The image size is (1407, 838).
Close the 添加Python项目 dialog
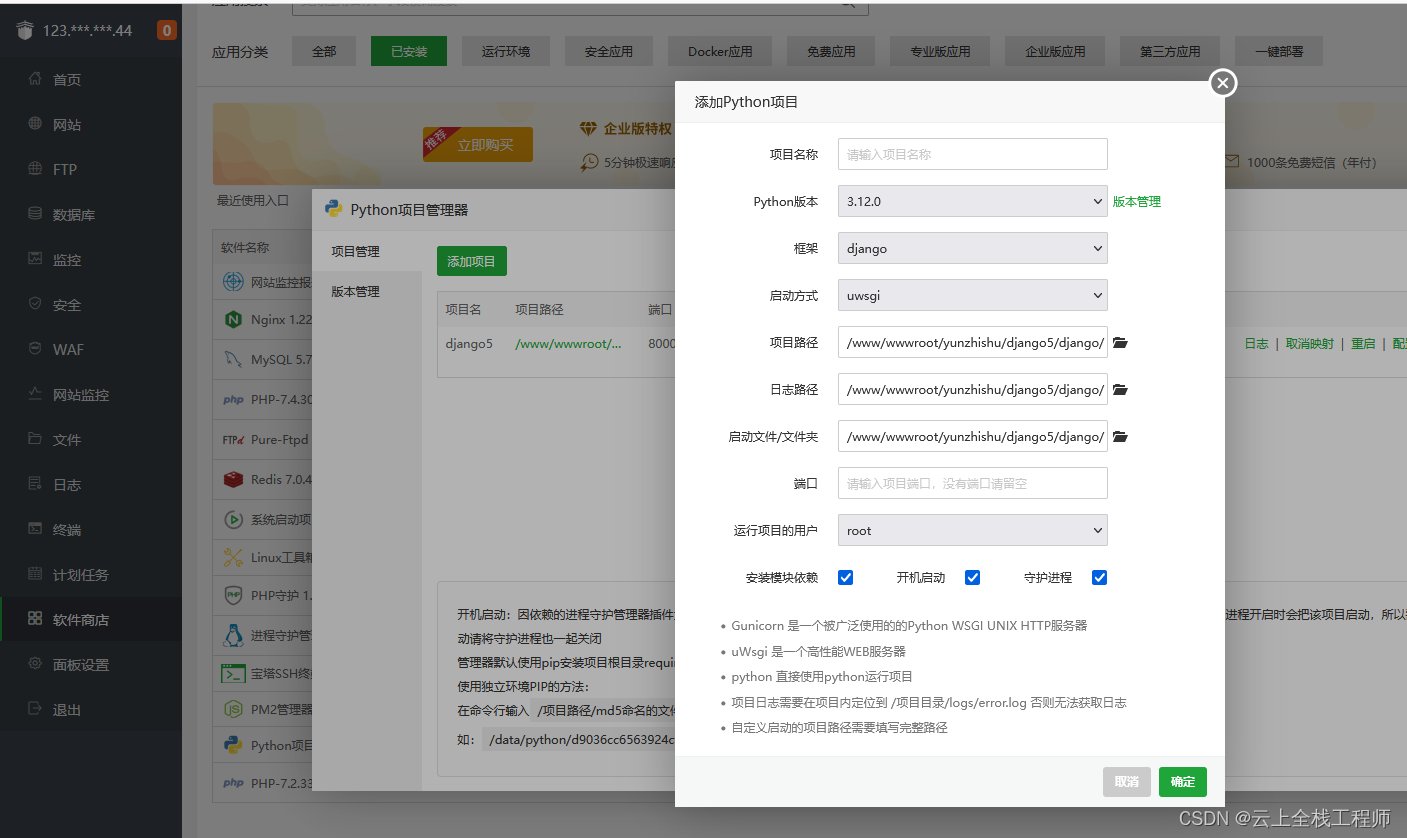tap(1223, 83)
